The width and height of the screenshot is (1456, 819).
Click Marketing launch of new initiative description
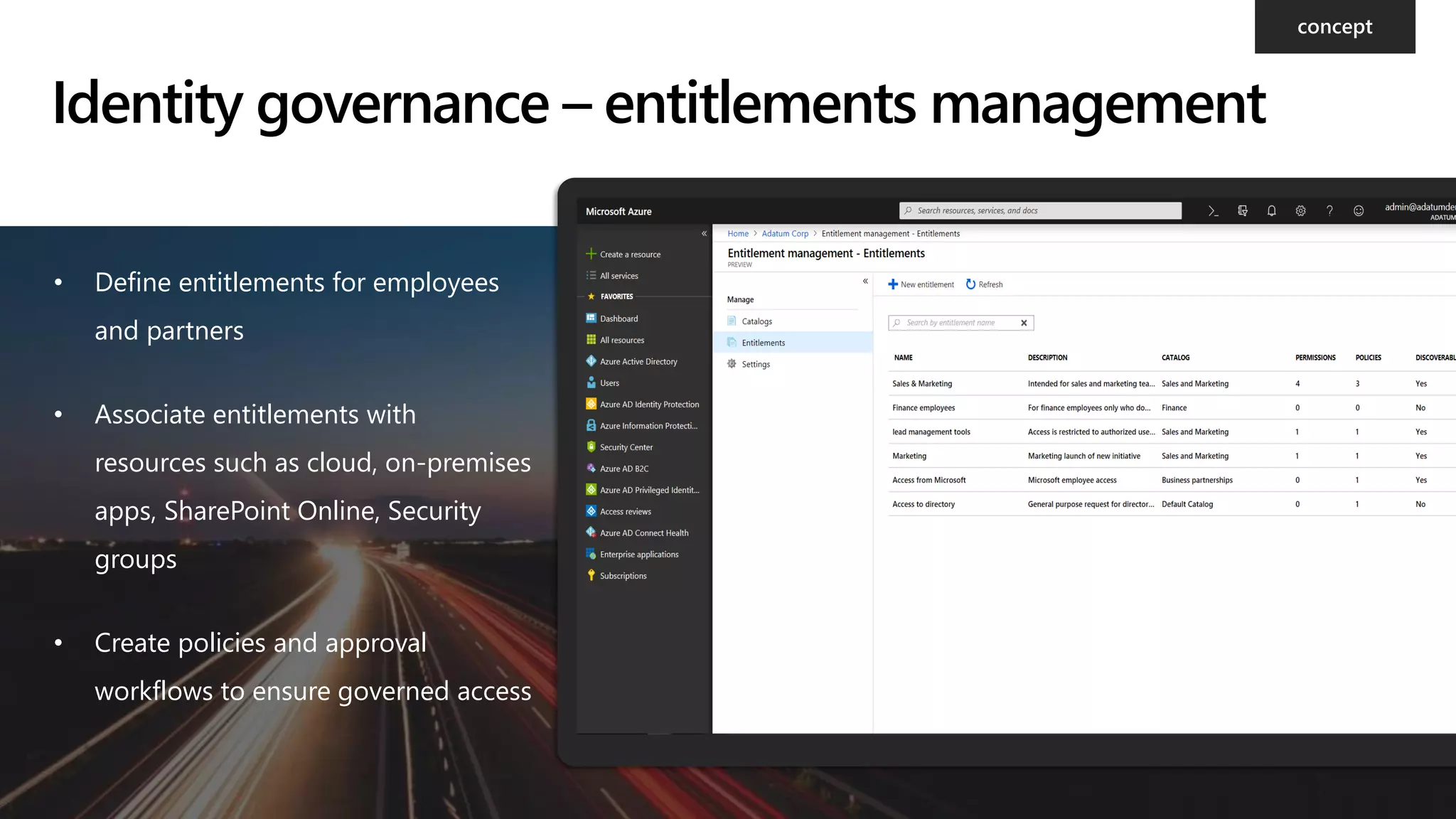pos(1083,456)
